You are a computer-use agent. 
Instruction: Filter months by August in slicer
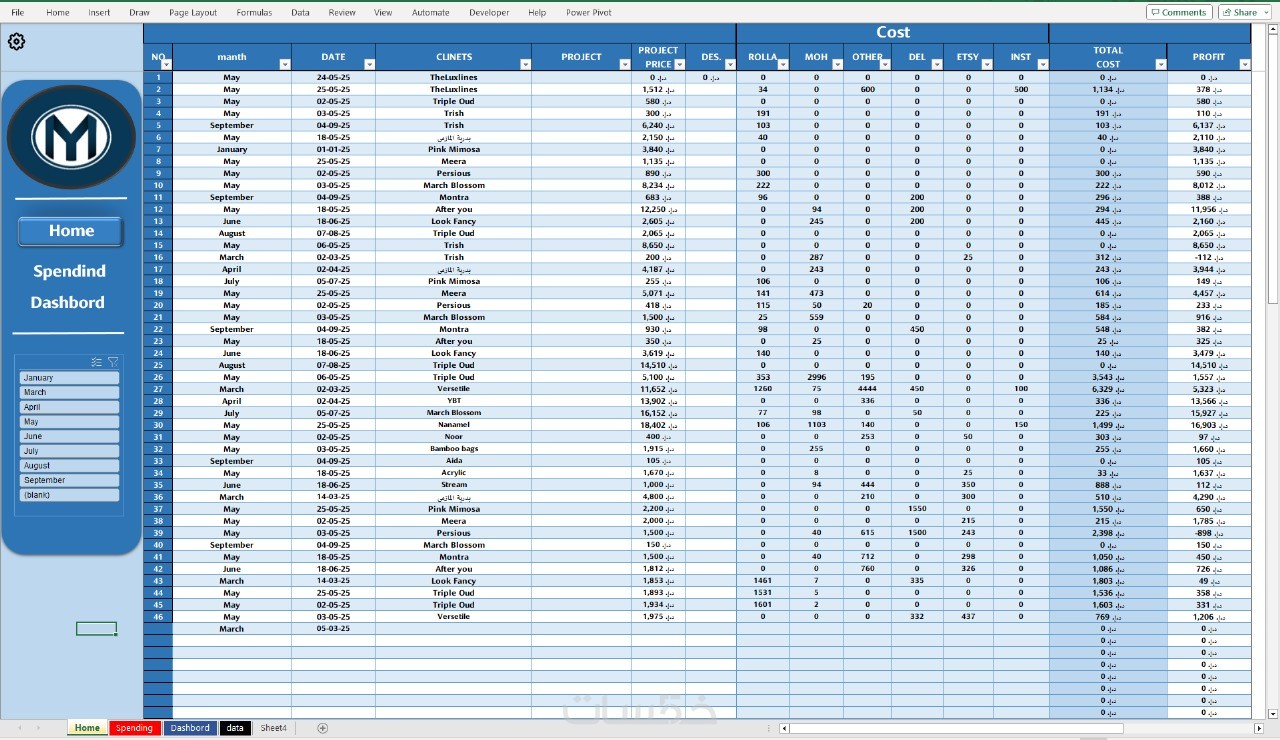coord(69,465)
